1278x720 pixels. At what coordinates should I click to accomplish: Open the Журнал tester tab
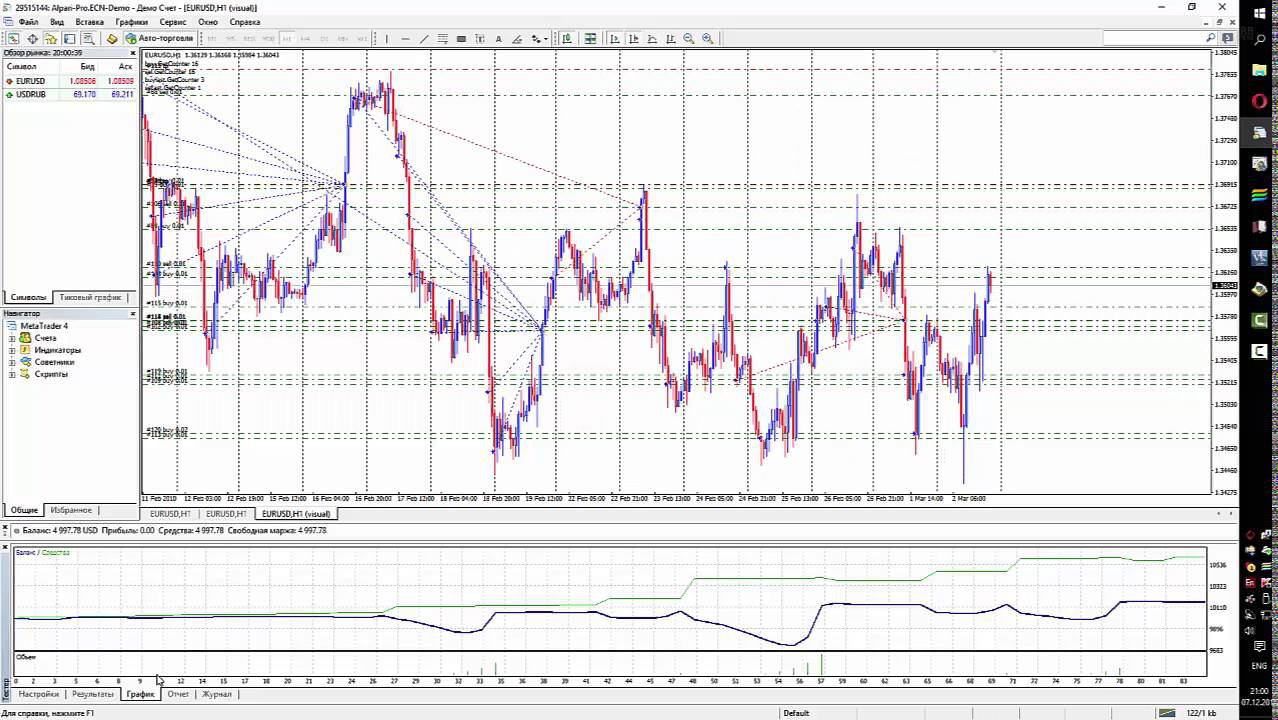pos(216,694)
